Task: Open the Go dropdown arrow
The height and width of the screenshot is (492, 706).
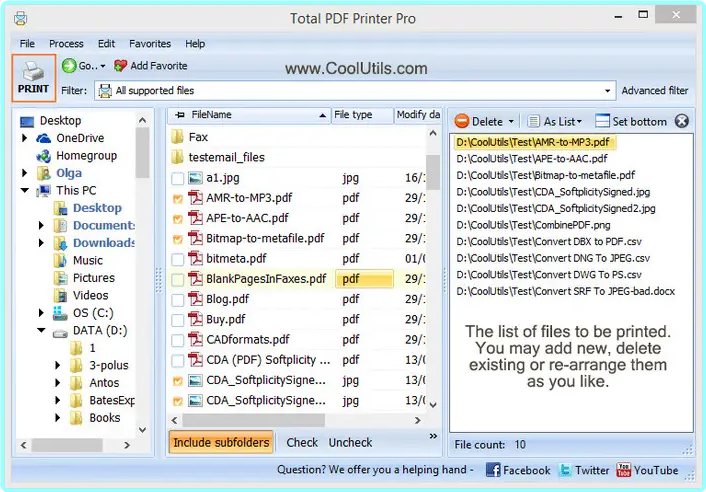Action: 103,66
